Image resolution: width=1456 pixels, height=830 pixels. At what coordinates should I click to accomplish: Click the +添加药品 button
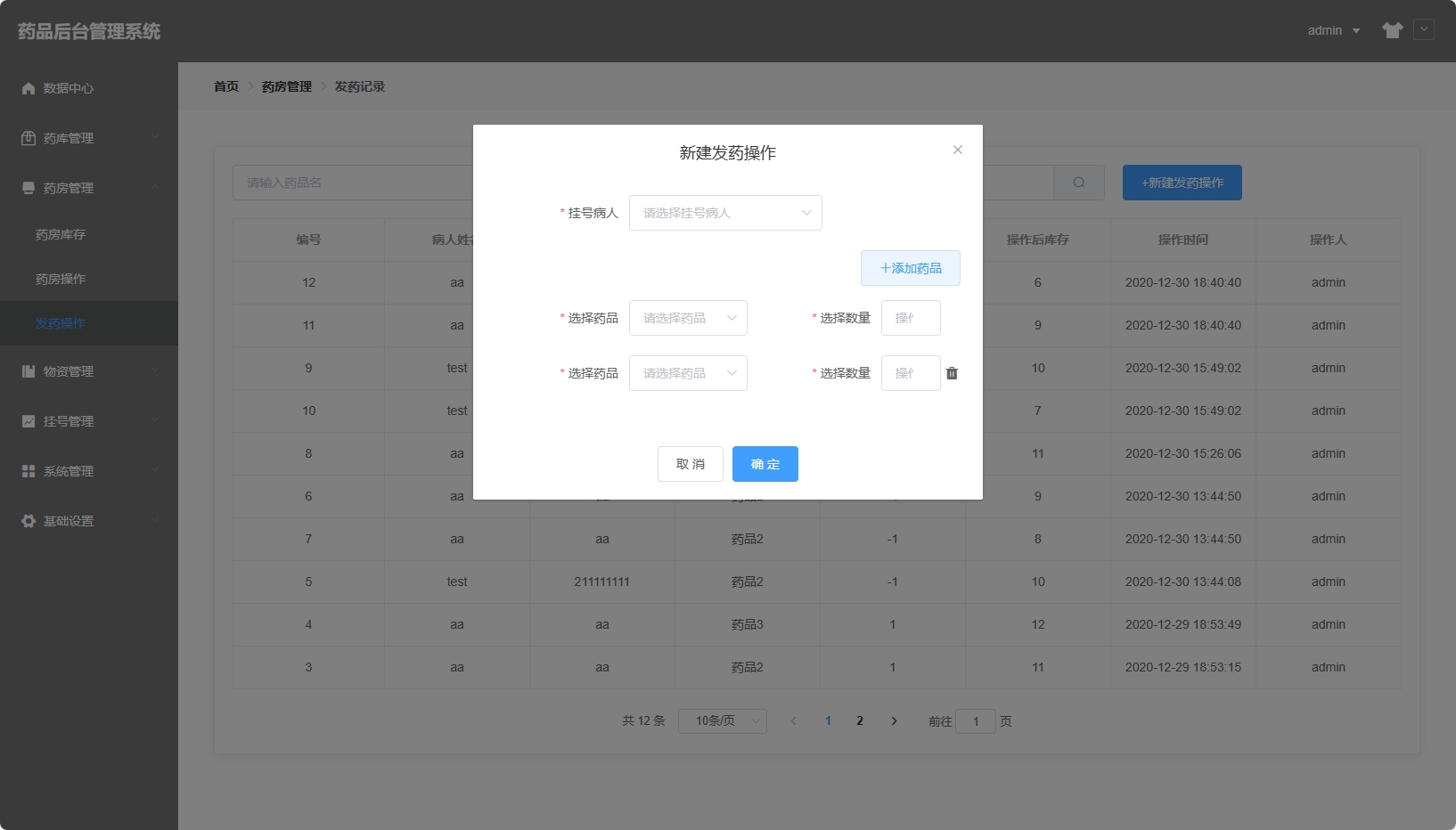[x=911, y=268]
